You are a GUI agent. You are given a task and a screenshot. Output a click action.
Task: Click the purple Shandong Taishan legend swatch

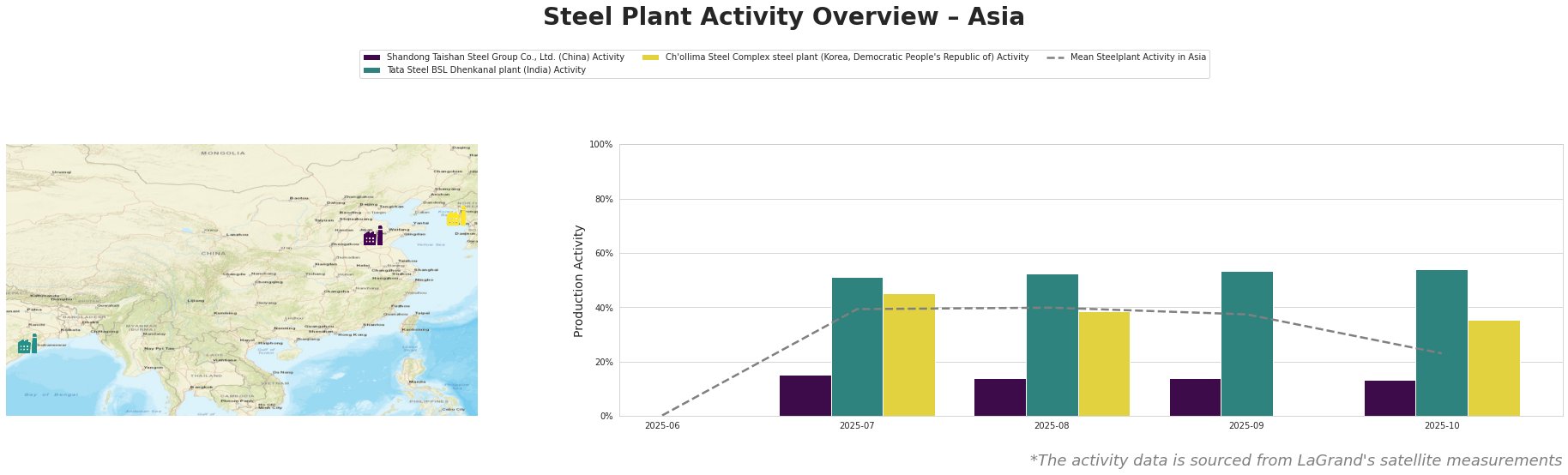(371, 57)
